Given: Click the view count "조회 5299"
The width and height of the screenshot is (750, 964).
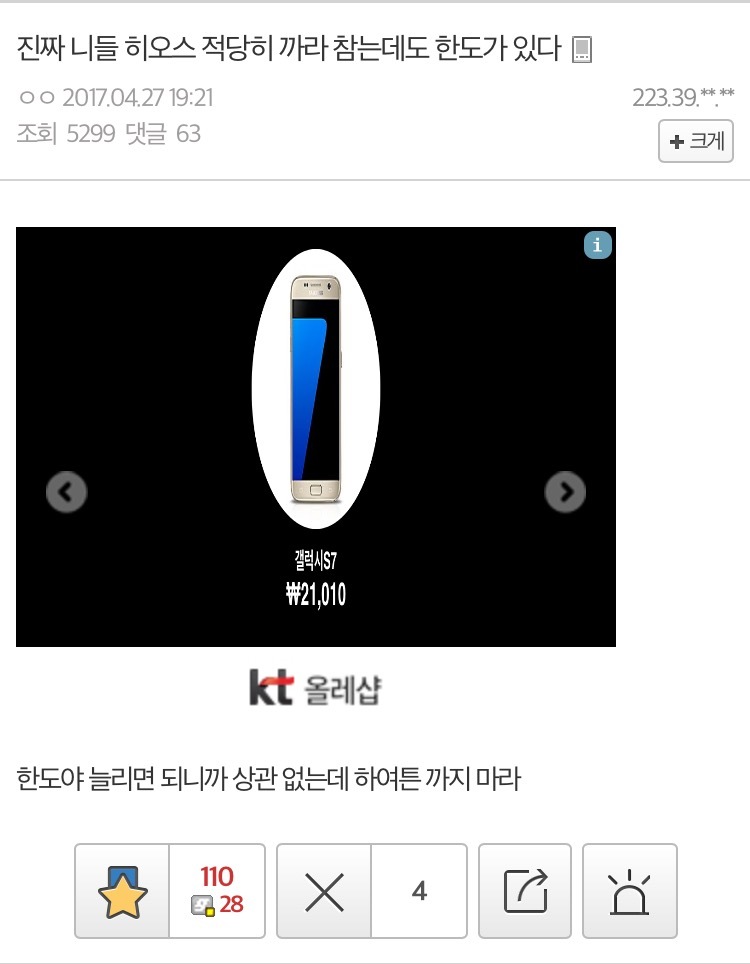Looking at the screenshot, I should [66, 133].
